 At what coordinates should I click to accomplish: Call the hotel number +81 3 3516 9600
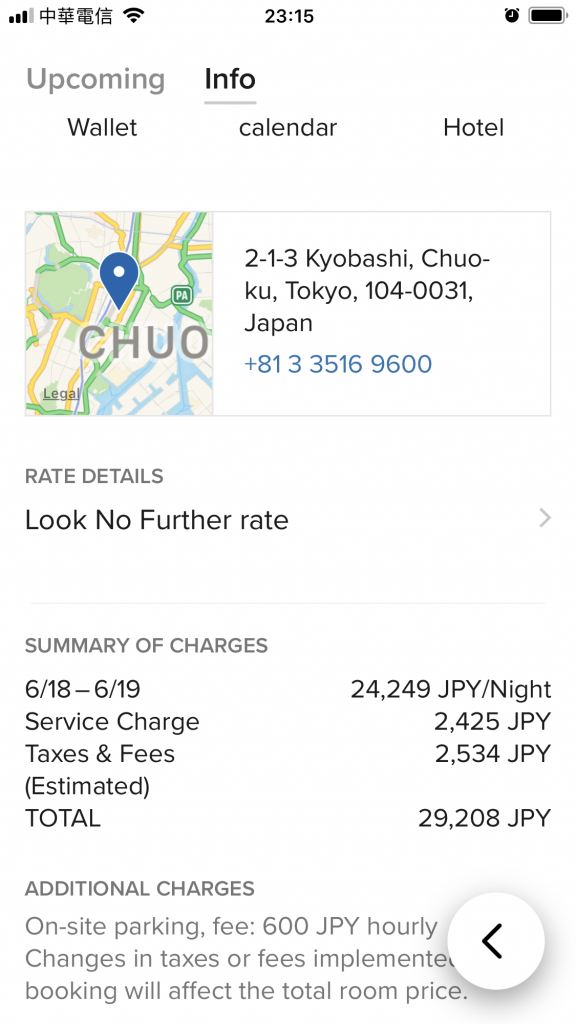(338, 364)
